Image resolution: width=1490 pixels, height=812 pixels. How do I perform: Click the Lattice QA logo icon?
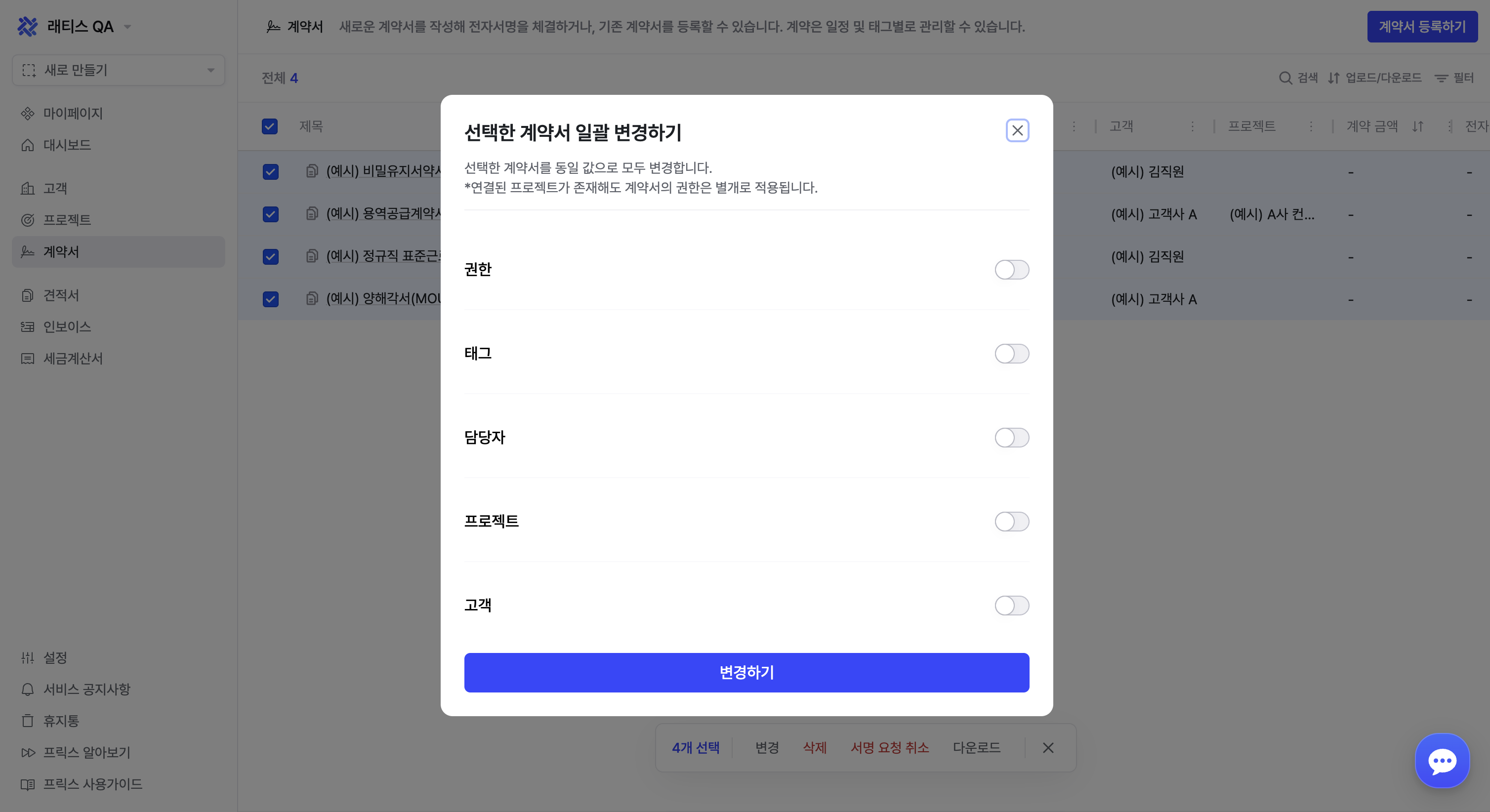tap(27, 27)
